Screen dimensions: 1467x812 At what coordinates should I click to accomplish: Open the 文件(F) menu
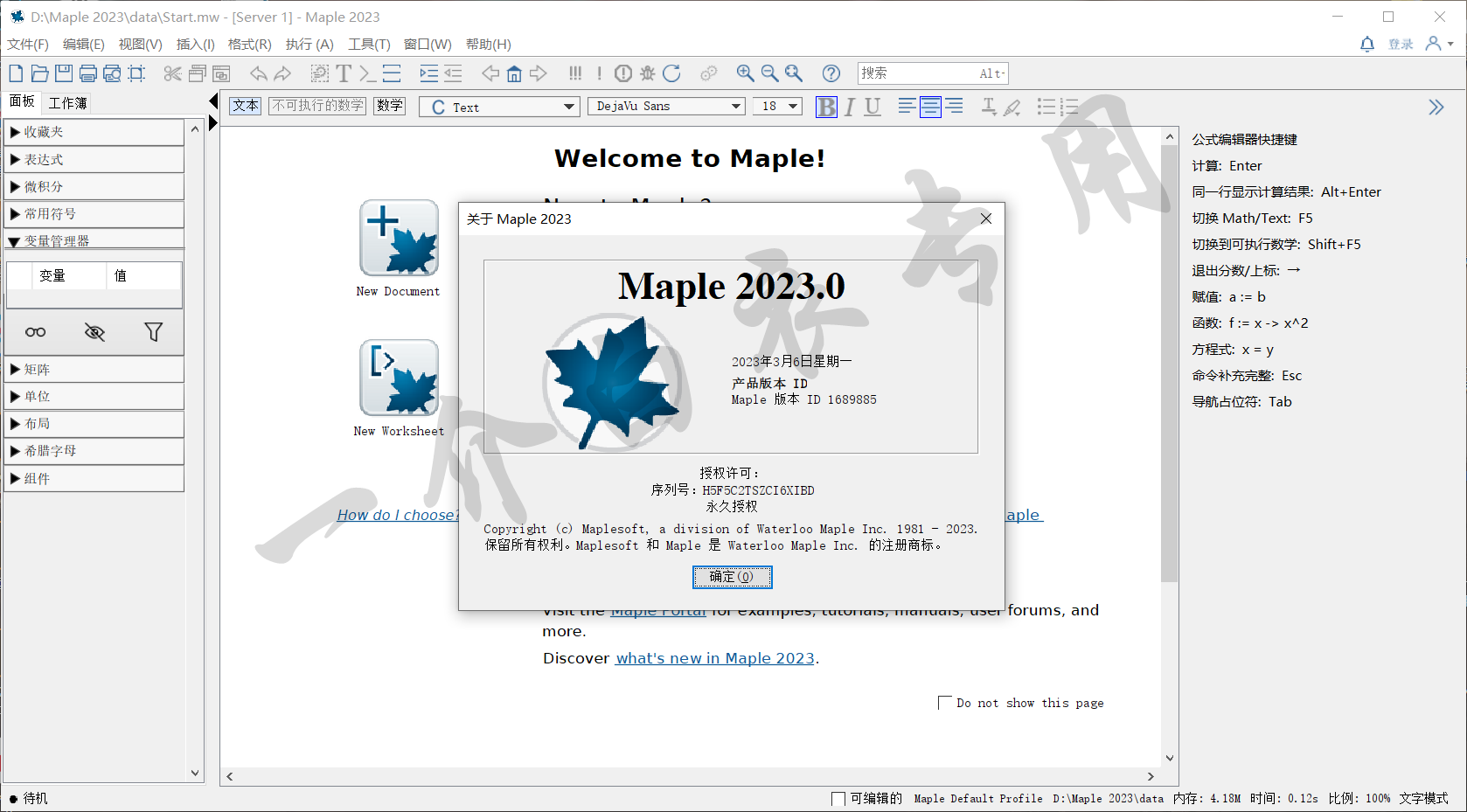pos(28,45)
